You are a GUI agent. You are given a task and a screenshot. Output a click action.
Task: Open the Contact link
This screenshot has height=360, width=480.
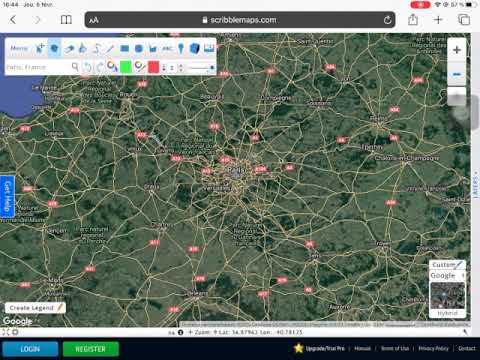point(466,348)
